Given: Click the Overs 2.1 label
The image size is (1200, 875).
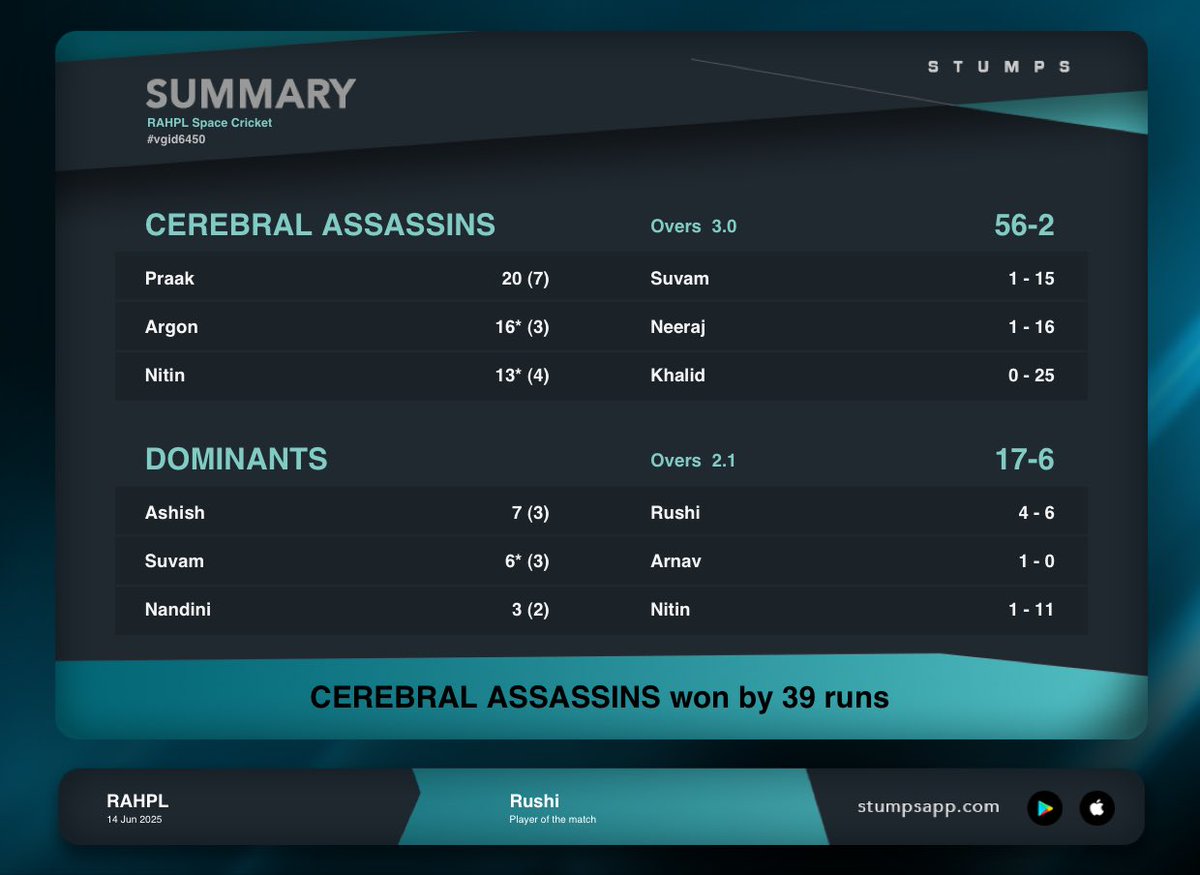Looking at the screenshot, I should (x=692, y=460).
